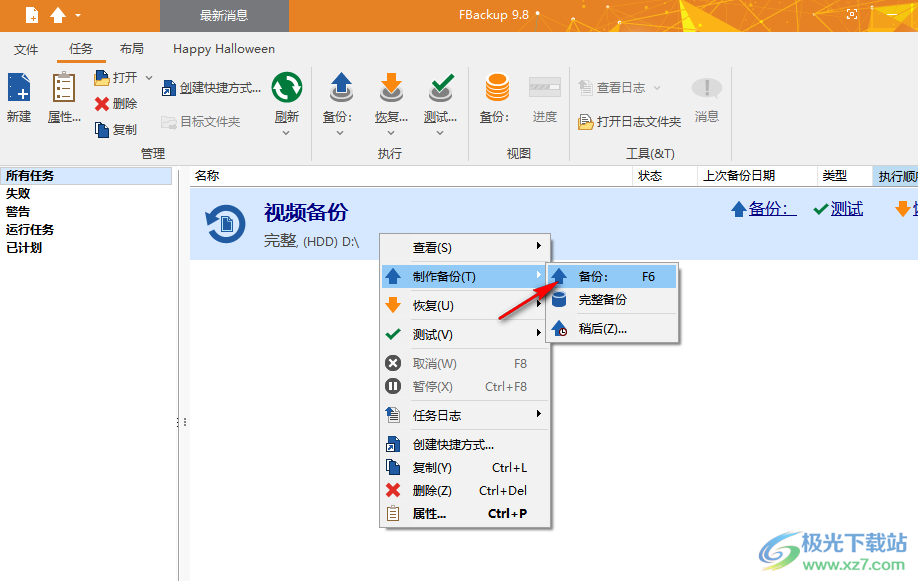Click the 上次备份日期 column header
Screen dimensions: 918x581
758,176
